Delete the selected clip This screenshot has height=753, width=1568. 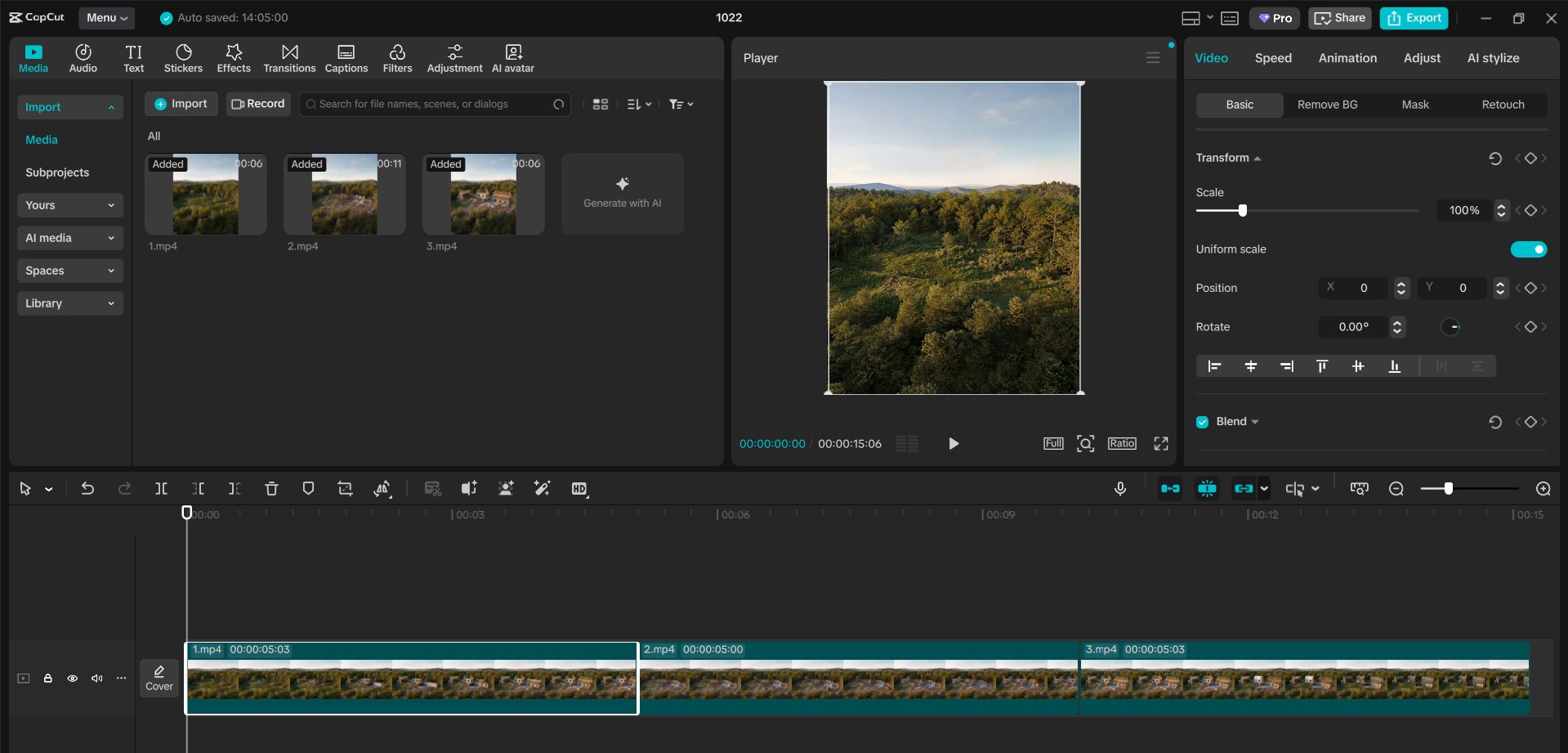pyautogui.click(x=271, y=488)
